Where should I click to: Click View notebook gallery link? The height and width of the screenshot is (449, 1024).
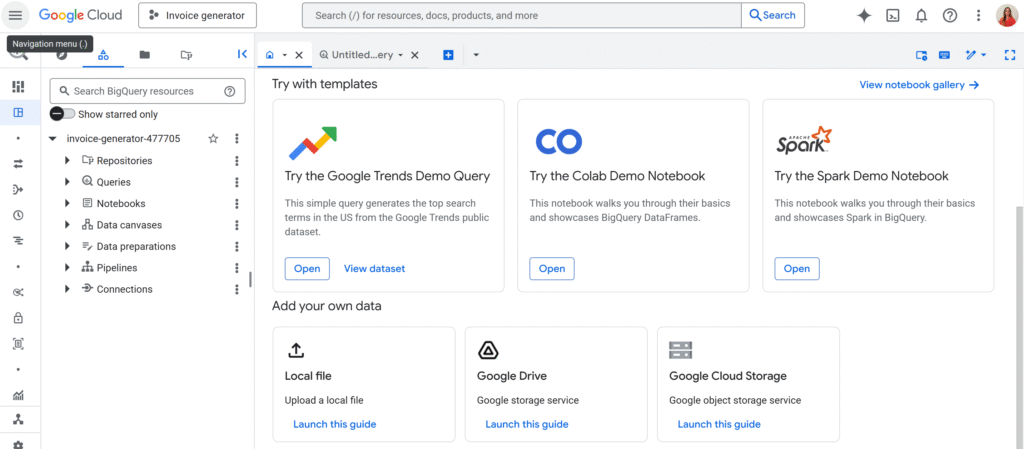point(918,85)
